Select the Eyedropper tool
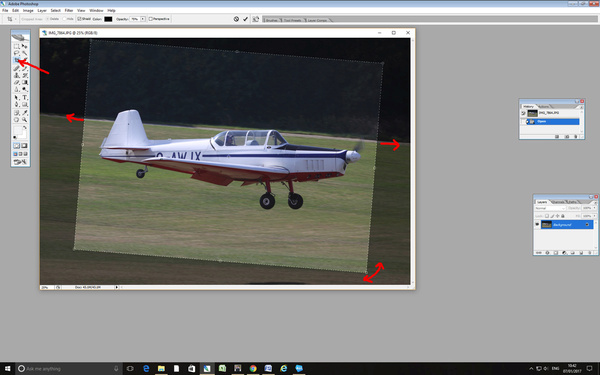The image size is (600, 375). click(24, 113)
